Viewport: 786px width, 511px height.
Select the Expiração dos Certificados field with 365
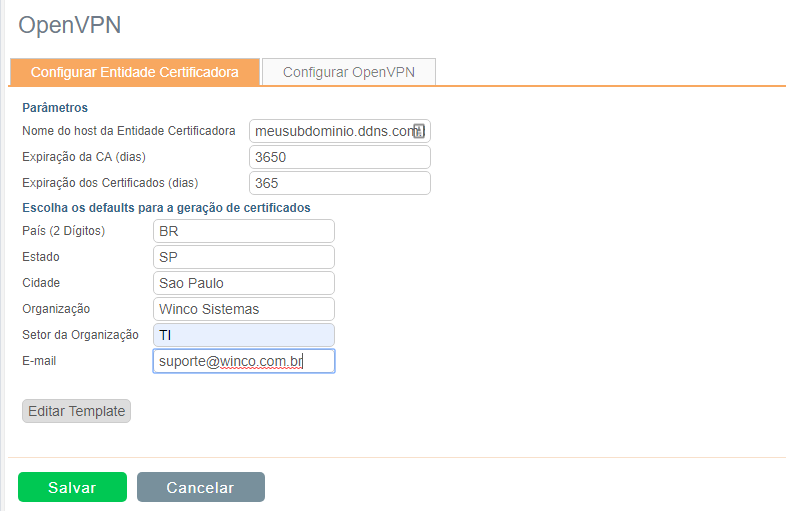point(339,183)
